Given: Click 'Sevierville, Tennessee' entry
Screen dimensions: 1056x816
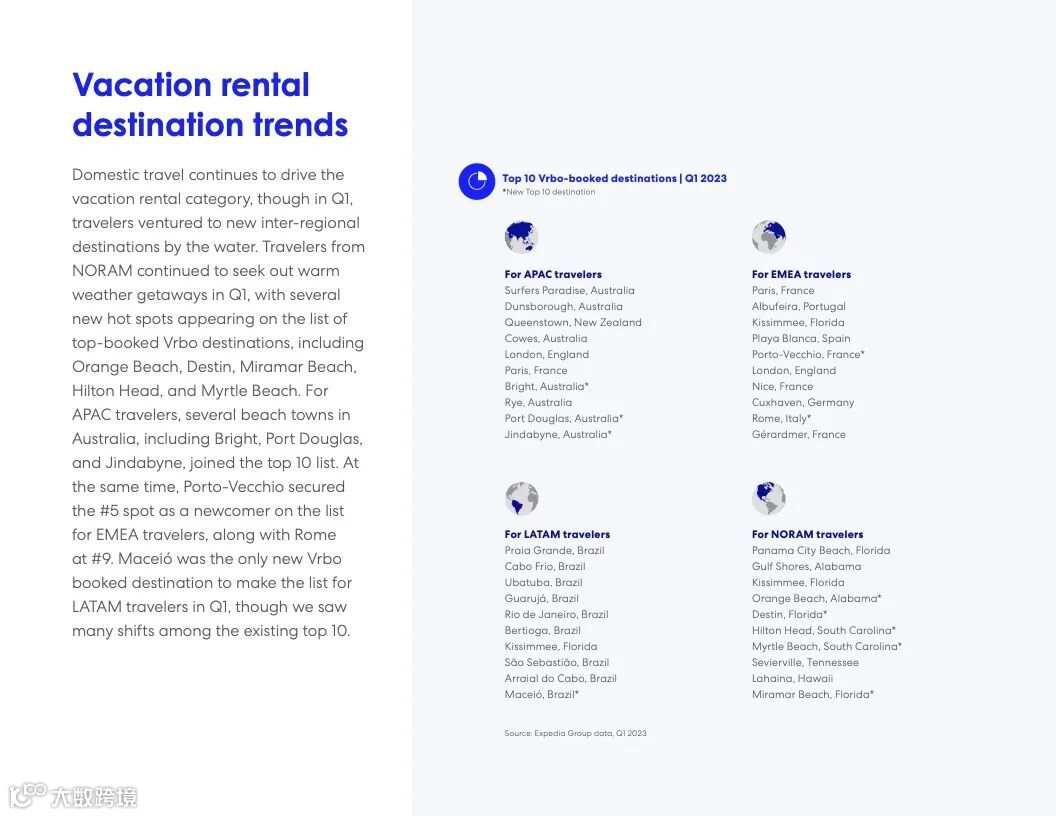Looking at the screenshot, I should (x=805, y=662).
